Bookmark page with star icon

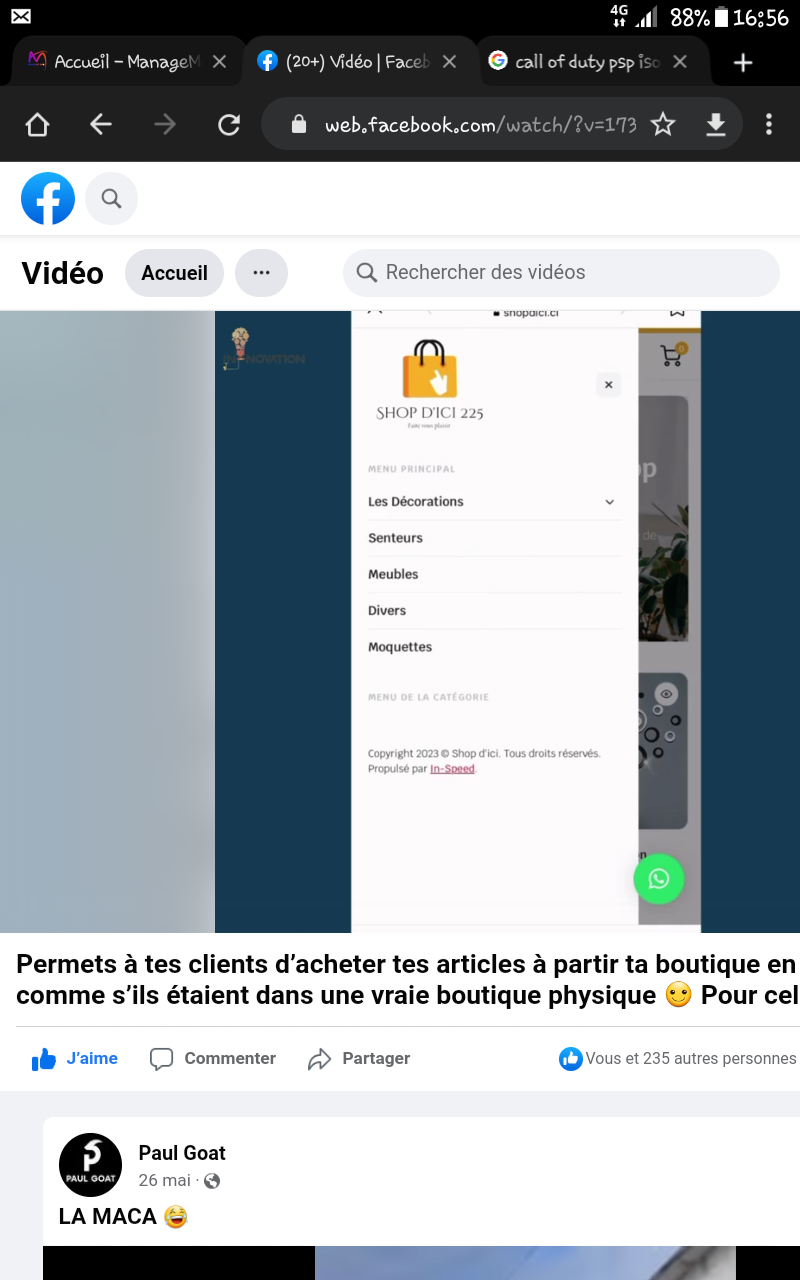662,124
